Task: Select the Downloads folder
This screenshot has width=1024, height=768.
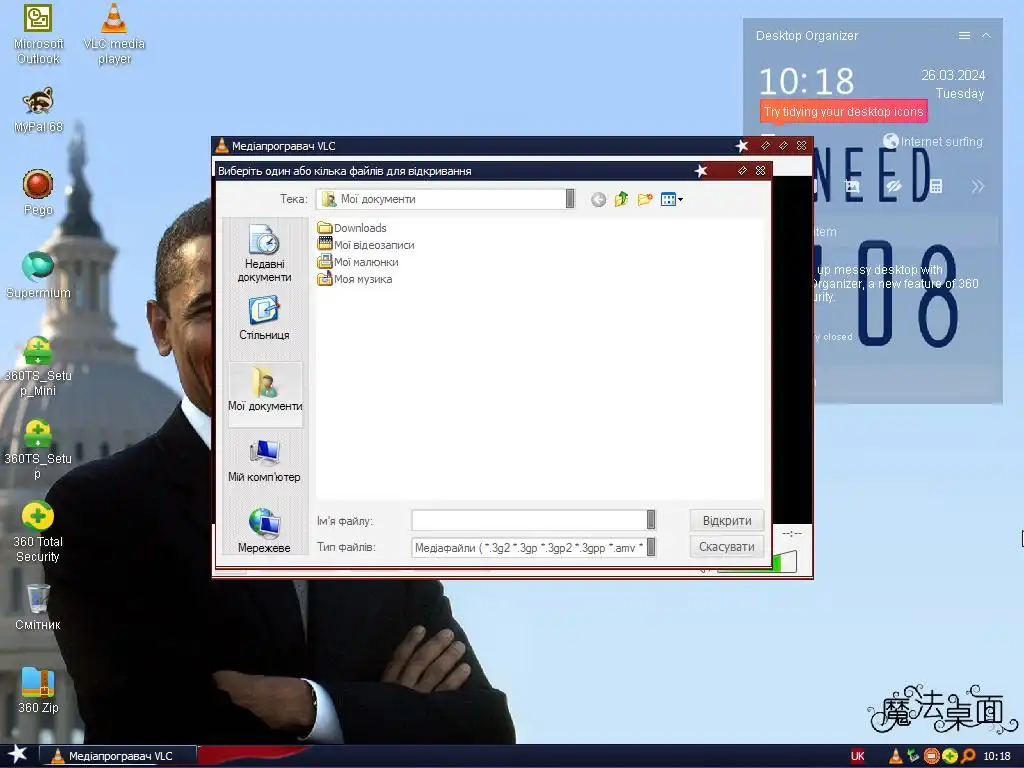Action: (x=352, y=228)
